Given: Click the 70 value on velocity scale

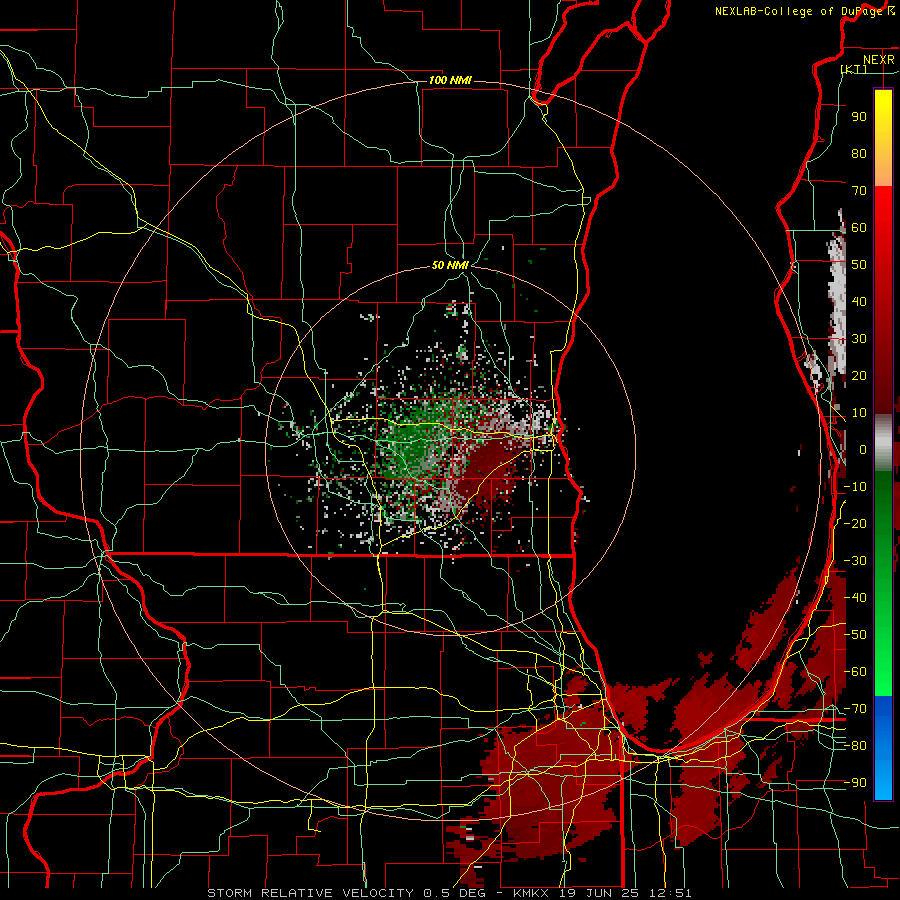Looking at the screenshot, I should point(859,191).
